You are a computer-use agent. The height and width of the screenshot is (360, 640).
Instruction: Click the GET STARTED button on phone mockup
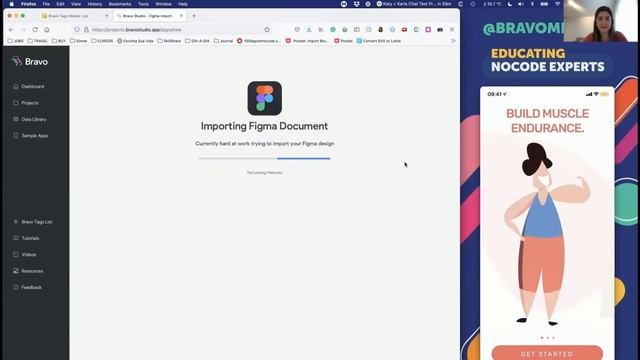[x=547, y=353]
